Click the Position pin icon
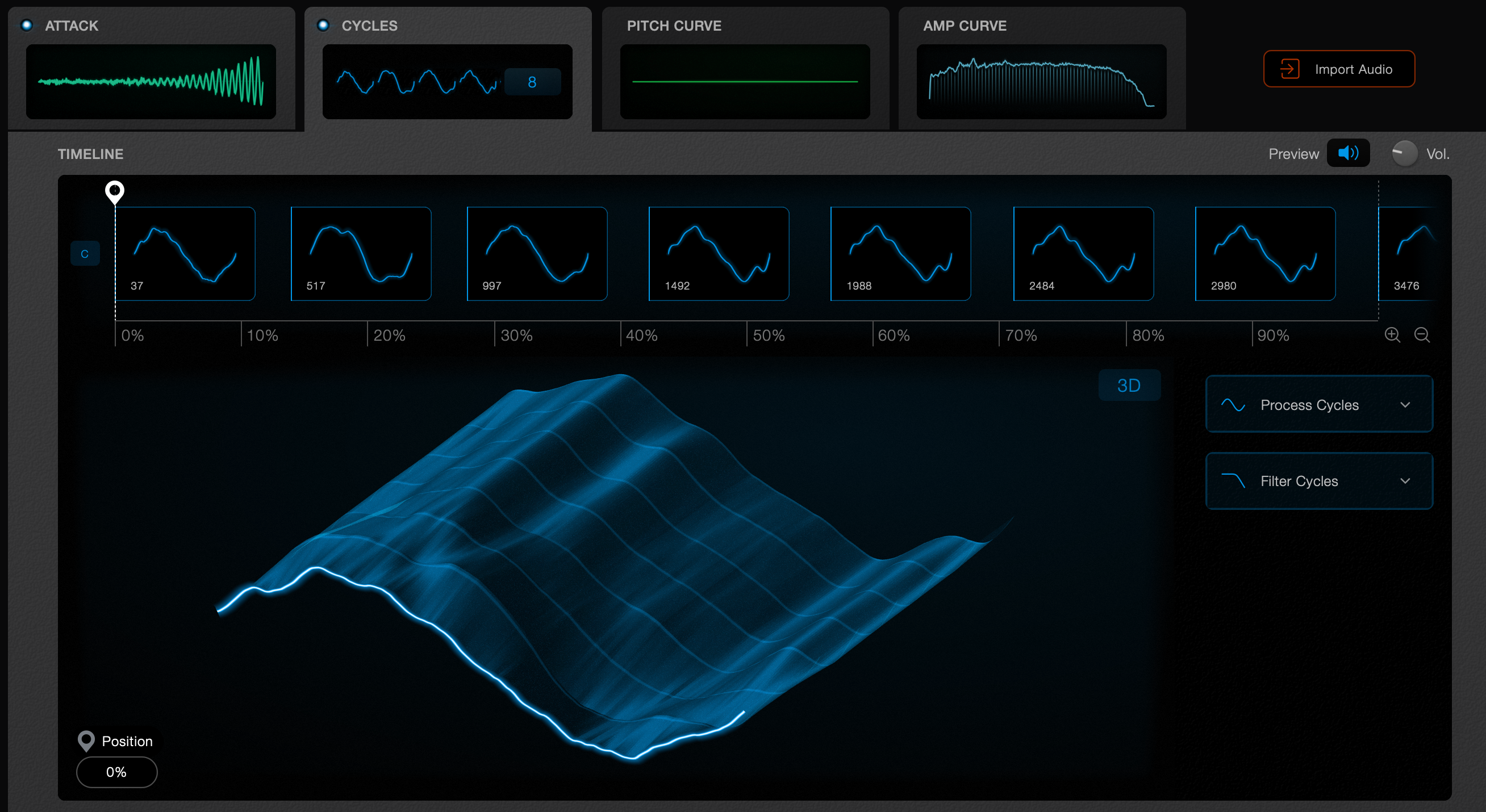Viewport: 1486px width, 812px height. tap(86, 740)
